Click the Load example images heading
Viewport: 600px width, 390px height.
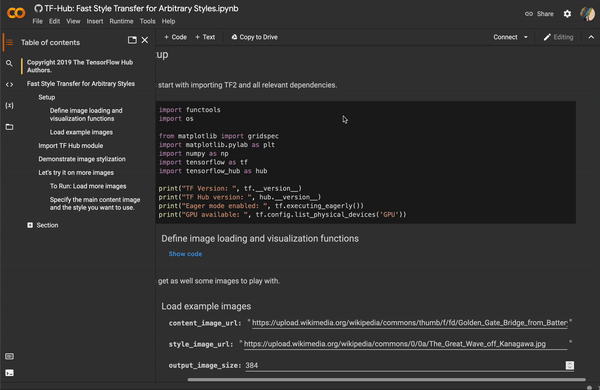point(206,307)
